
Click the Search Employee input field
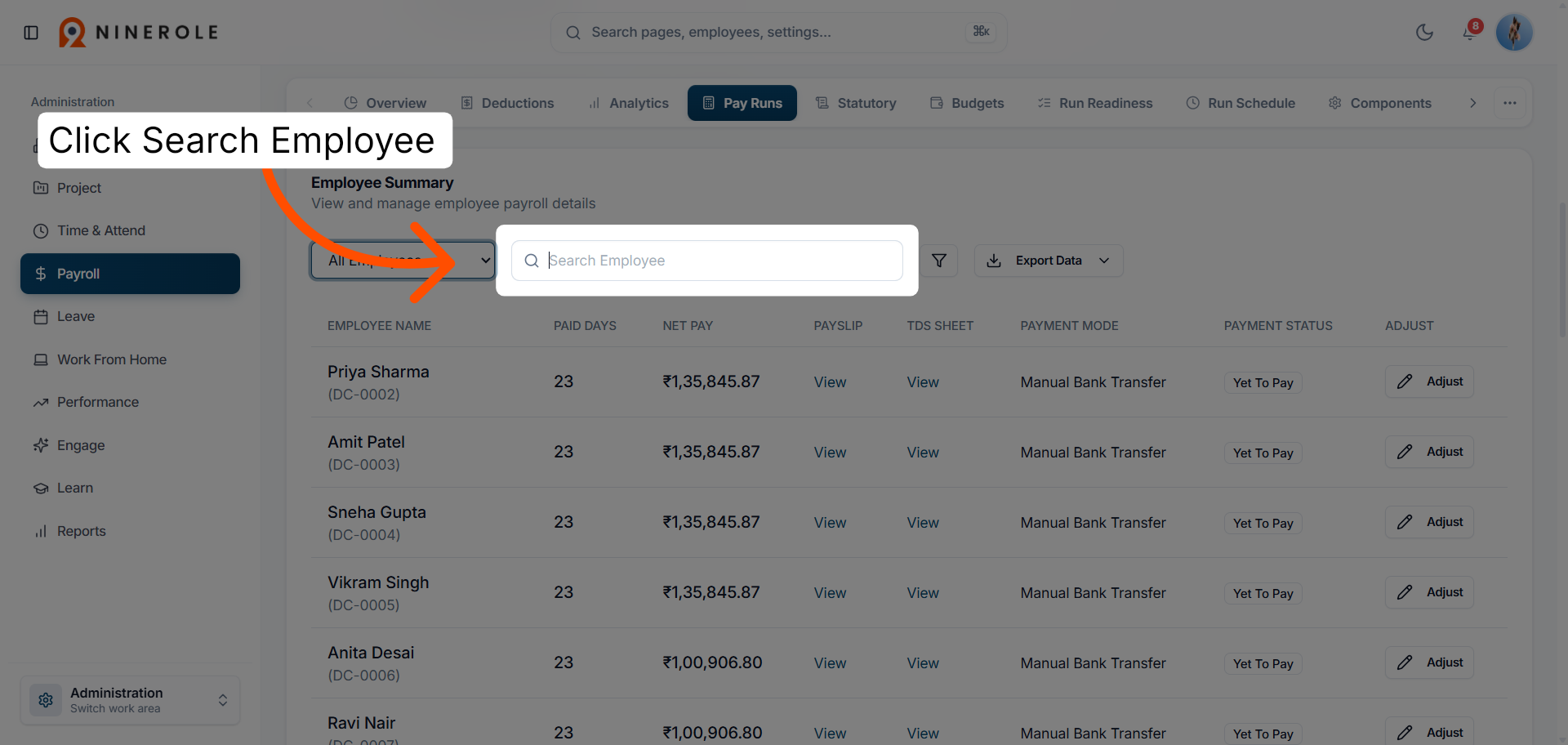707,261
